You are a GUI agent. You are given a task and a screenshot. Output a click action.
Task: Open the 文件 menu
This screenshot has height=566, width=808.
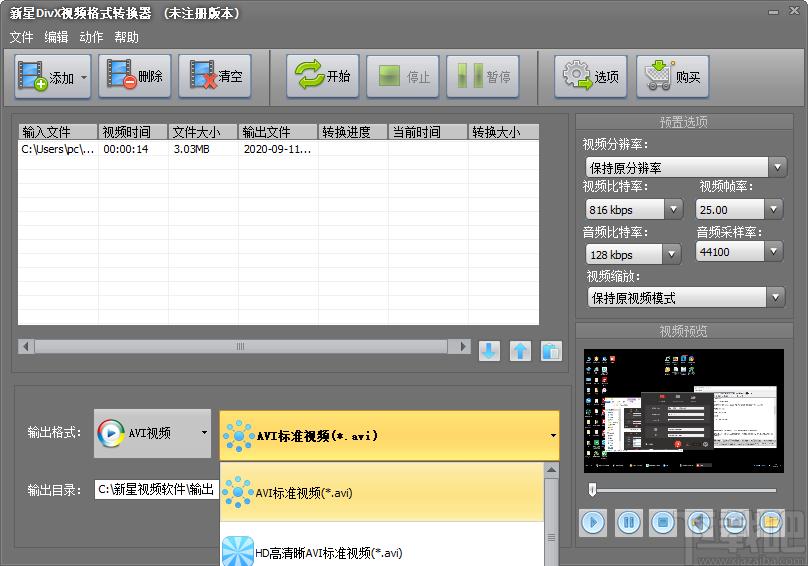point(21,37)
